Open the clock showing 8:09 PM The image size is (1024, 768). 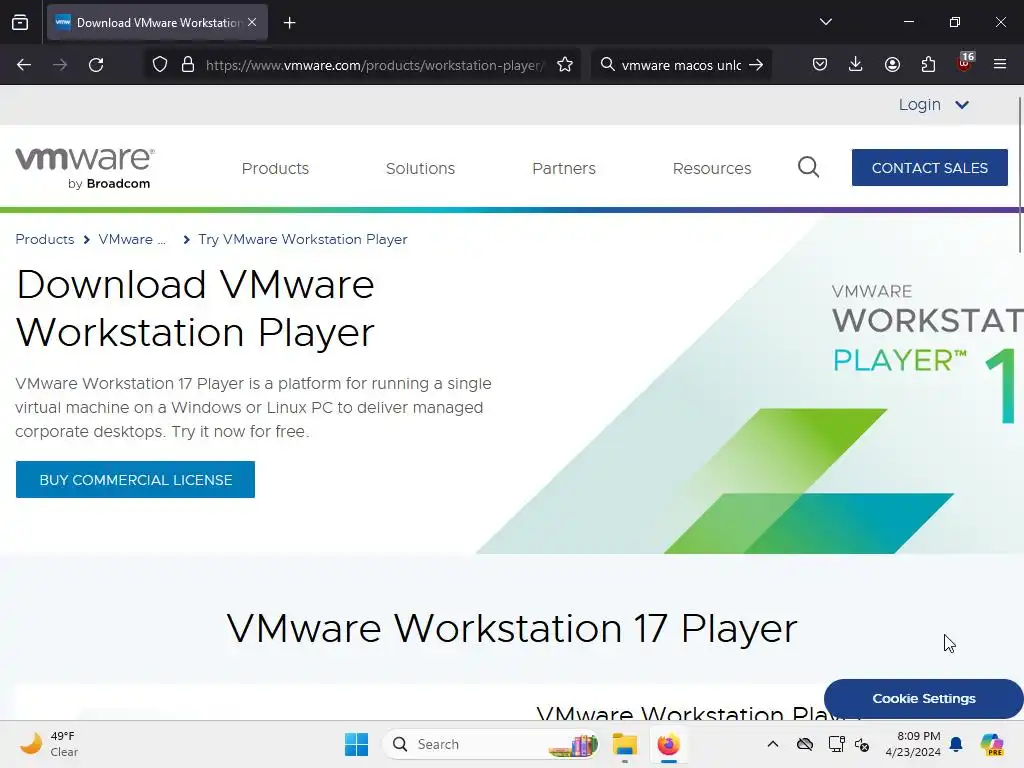click(912, 744)
